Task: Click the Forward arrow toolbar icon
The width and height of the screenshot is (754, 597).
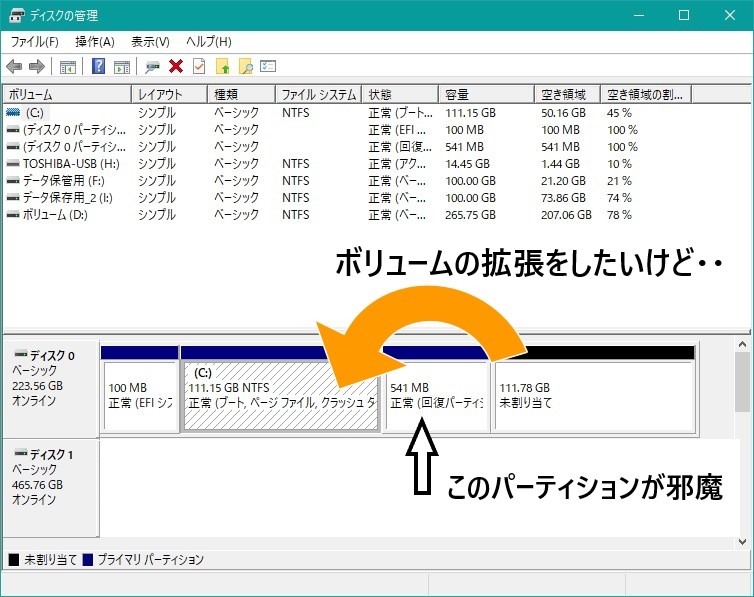Action: pyautogui.click(x=37, y=66)
